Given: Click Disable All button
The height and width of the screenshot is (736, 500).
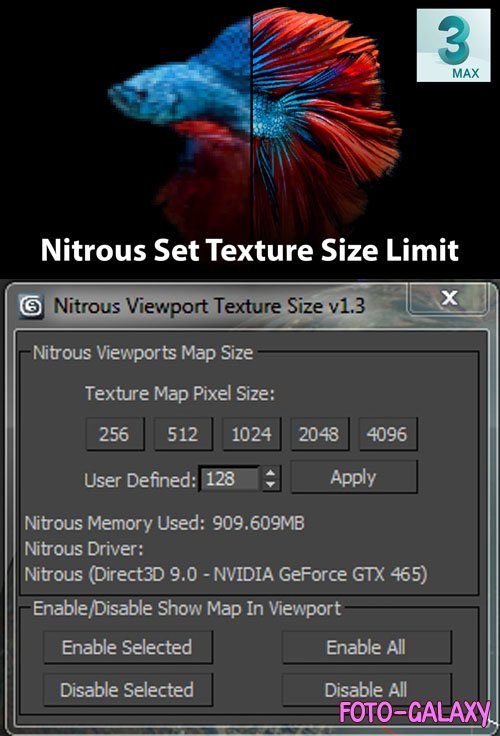Looking at the screenshot, I should tap(367, 690).
